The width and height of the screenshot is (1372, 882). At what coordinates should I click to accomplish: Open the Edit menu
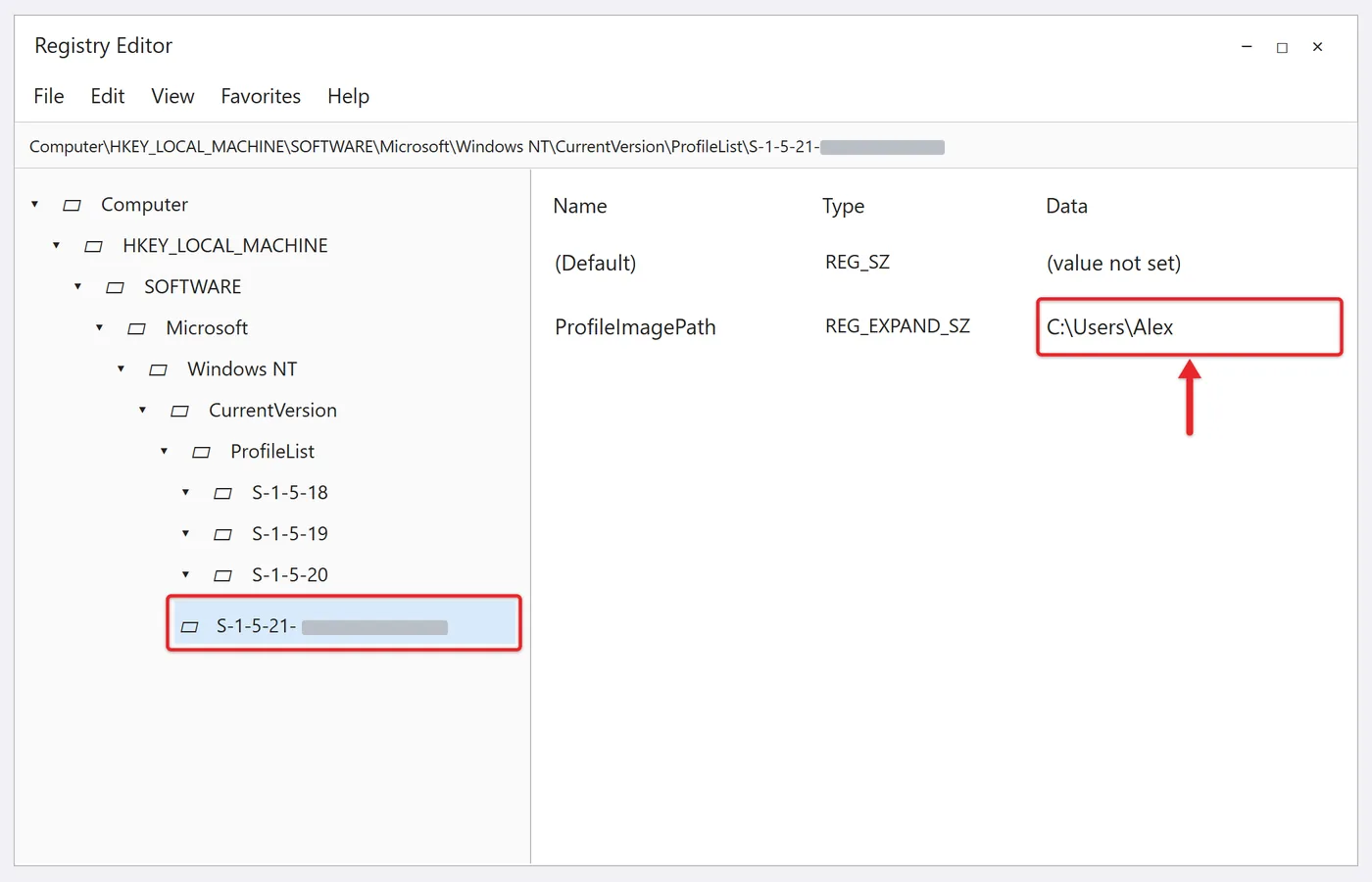pyautogui.click(x=108, y=96)
